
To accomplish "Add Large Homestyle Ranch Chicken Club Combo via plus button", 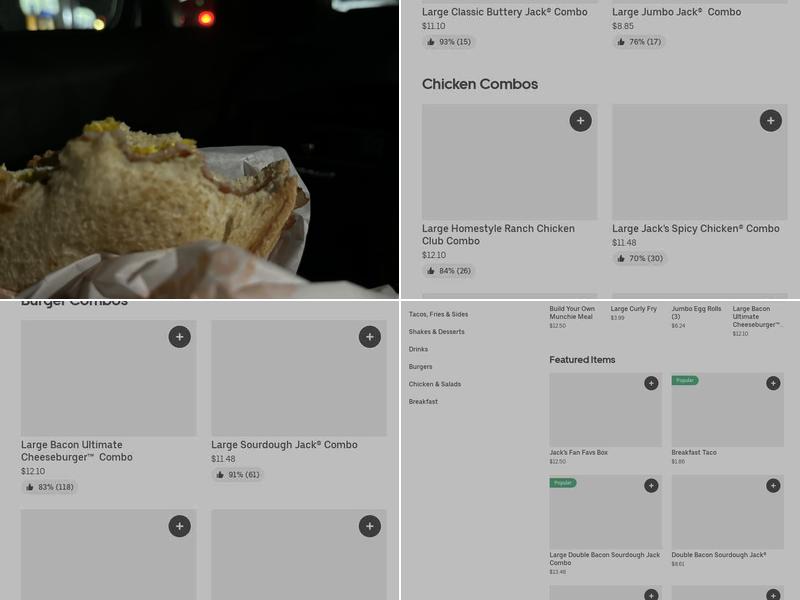I will (580, 121).
